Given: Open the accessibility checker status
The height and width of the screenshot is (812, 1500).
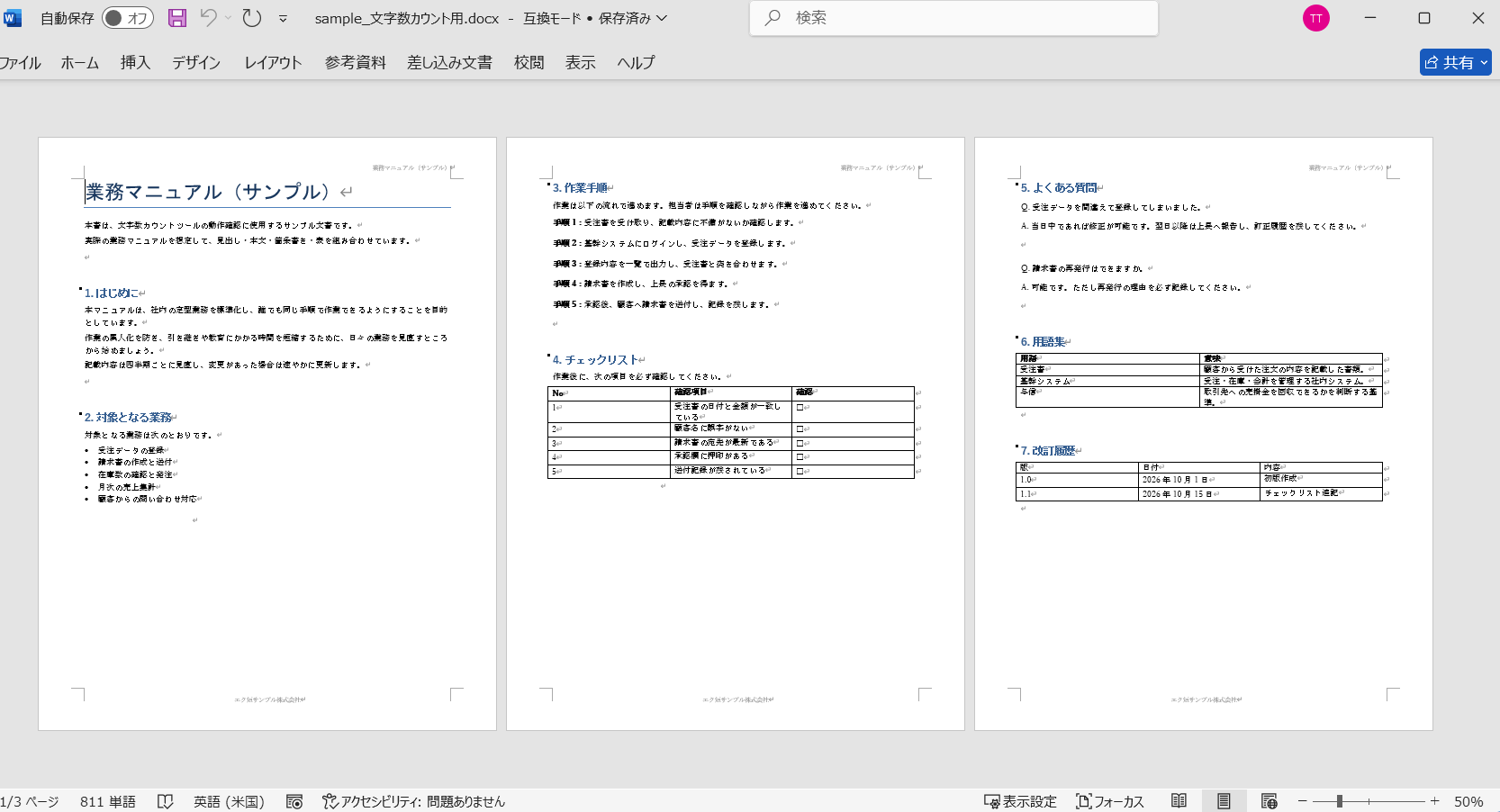Looking at the screenshot, I should point(414,801).
